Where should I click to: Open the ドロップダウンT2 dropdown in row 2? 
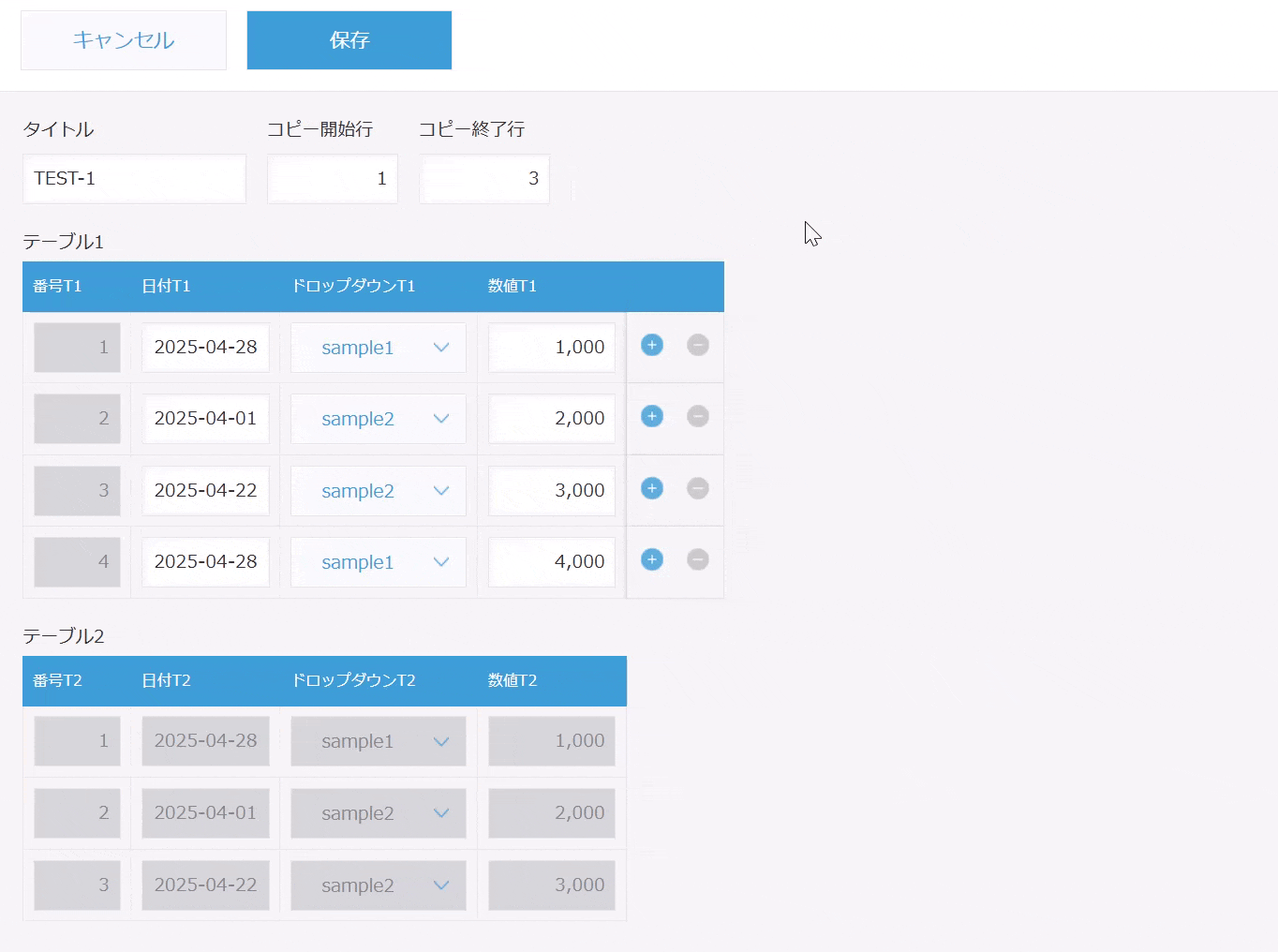point(379,813)
